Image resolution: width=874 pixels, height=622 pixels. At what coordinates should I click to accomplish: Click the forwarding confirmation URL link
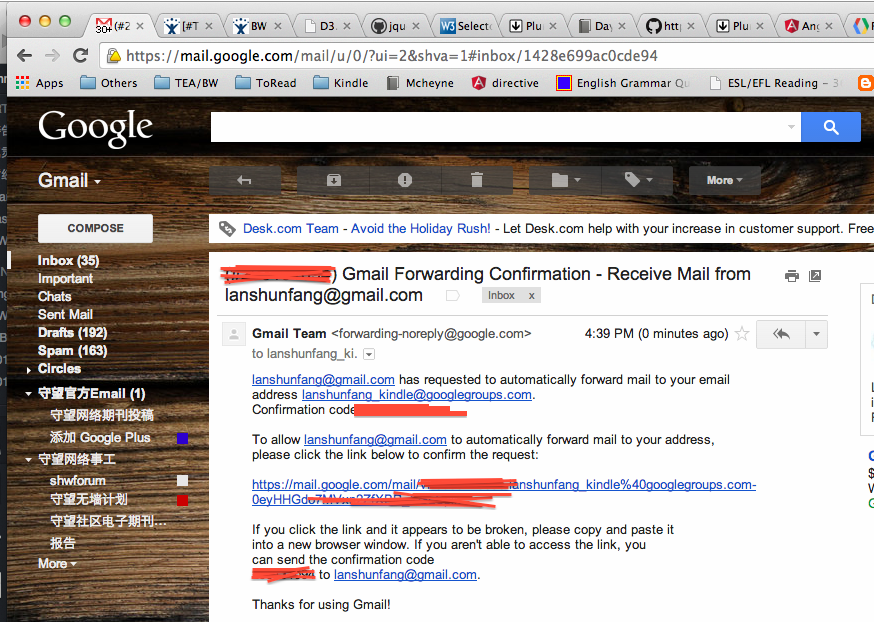(x=504, y=492)
